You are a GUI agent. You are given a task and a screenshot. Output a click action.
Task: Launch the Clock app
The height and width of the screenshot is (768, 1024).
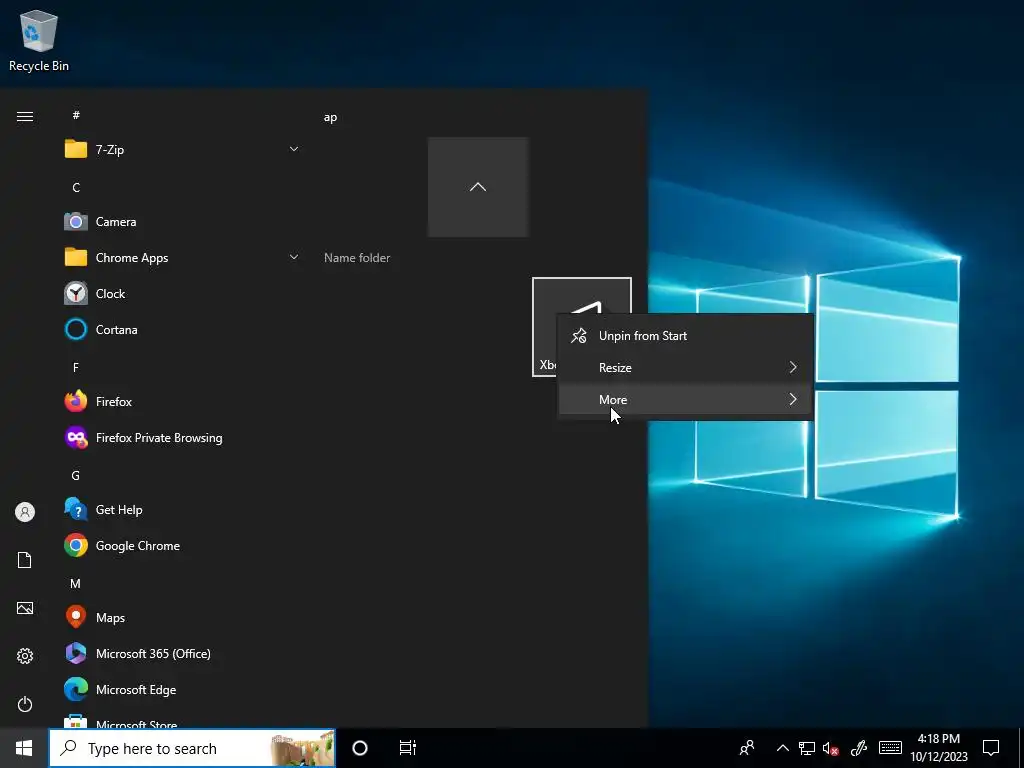pos(182,293)
